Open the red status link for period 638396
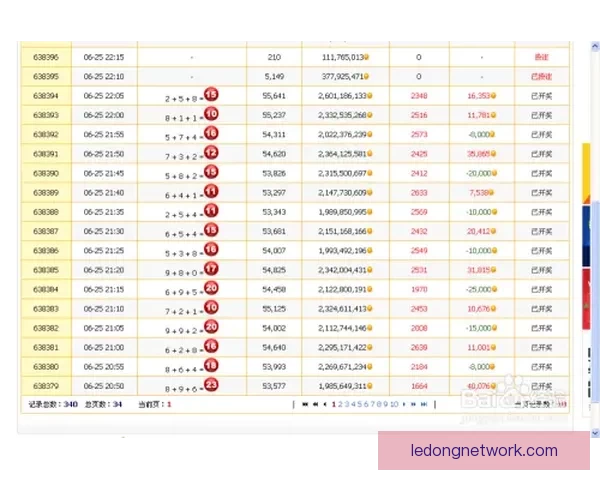The height and width of the screenshot is (480, 600). [541, 57]
